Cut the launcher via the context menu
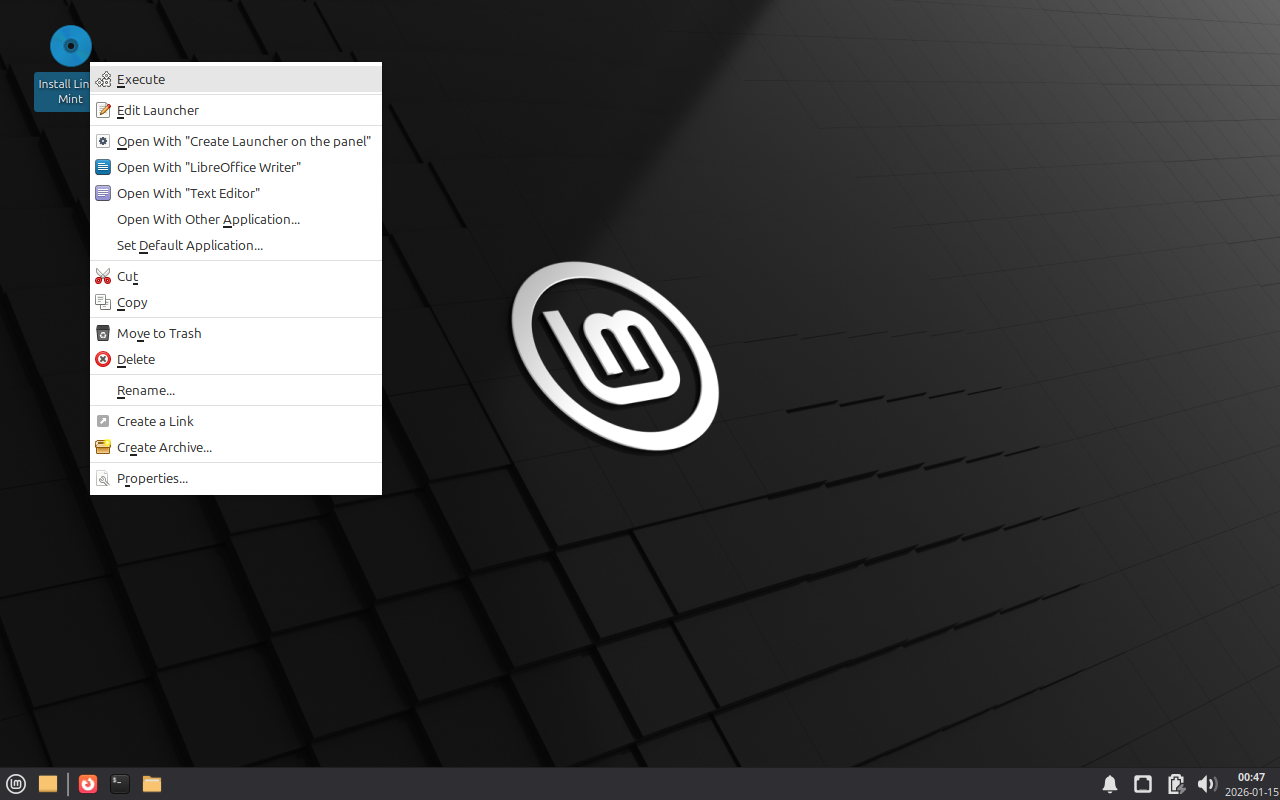 (236, 276)
